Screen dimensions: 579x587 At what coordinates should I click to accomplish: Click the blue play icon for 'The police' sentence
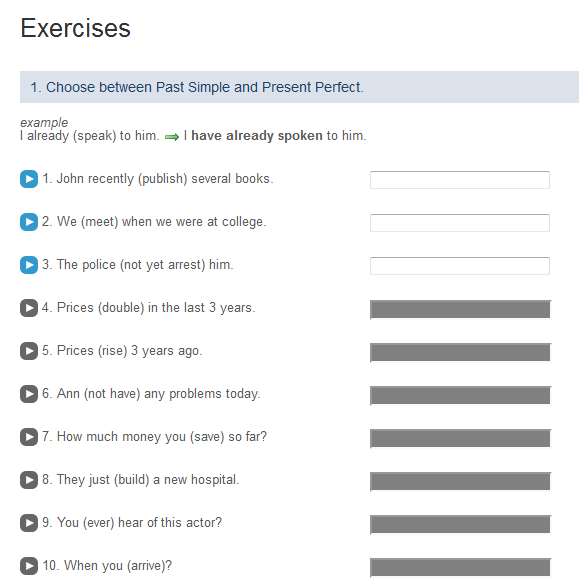coord(29,265)
